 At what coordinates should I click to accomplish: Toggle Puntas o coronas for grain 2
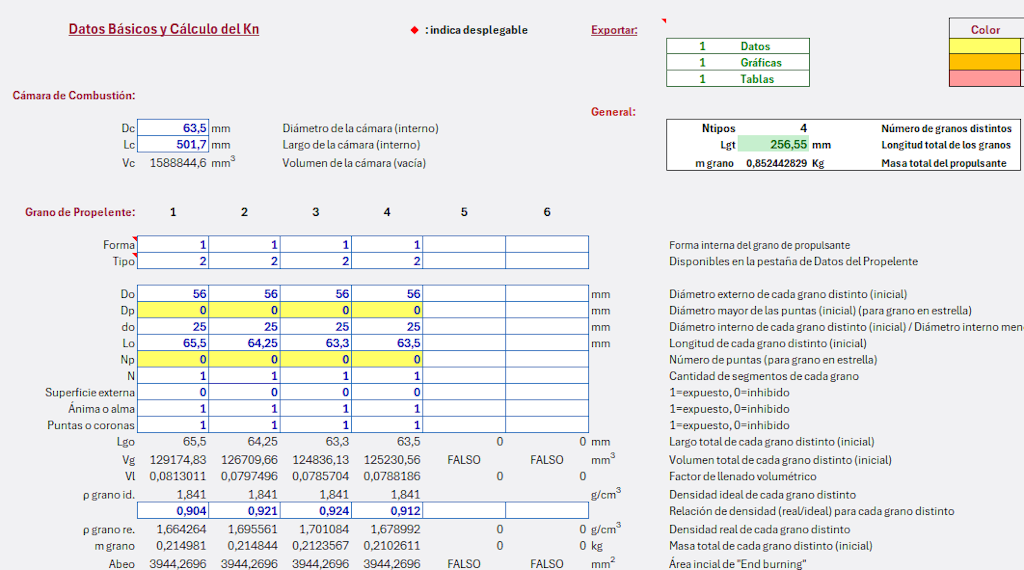tap(244, 424)
